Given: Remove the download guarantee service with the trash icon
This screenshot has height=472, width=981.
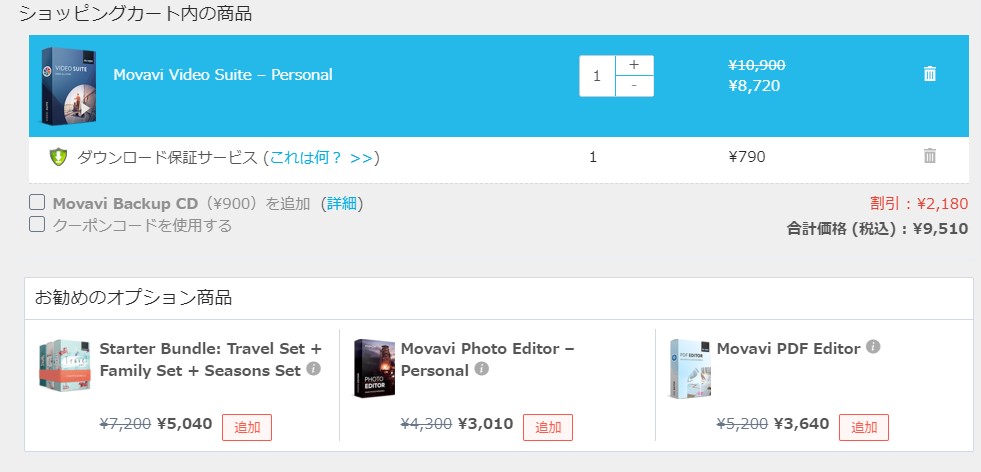Looking at the screenshot, I should click(x=930, y=156).
